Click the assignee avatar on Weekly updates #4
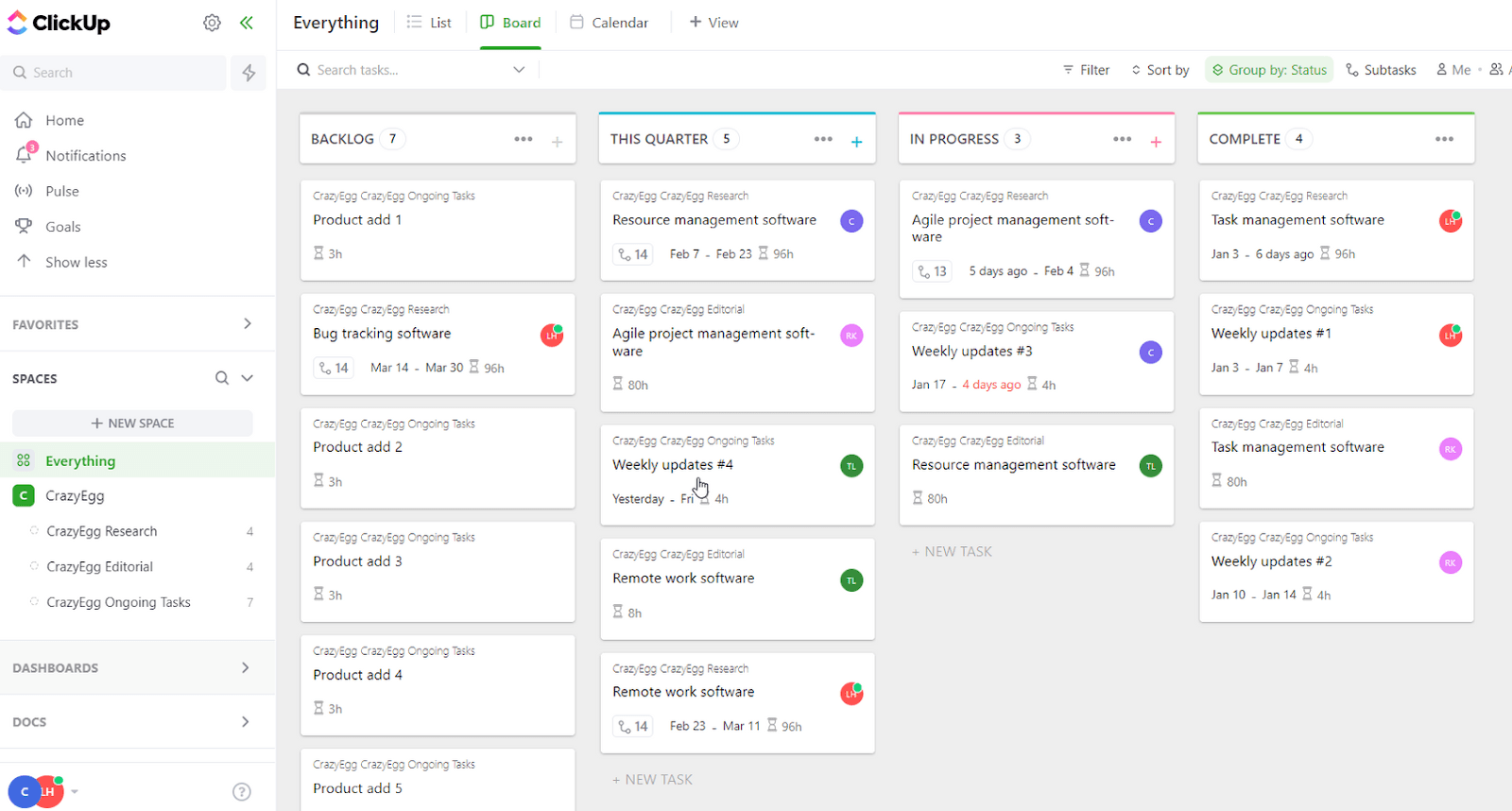The width and height of the screenshot is (1512, 811). click(x=851, y=466)
